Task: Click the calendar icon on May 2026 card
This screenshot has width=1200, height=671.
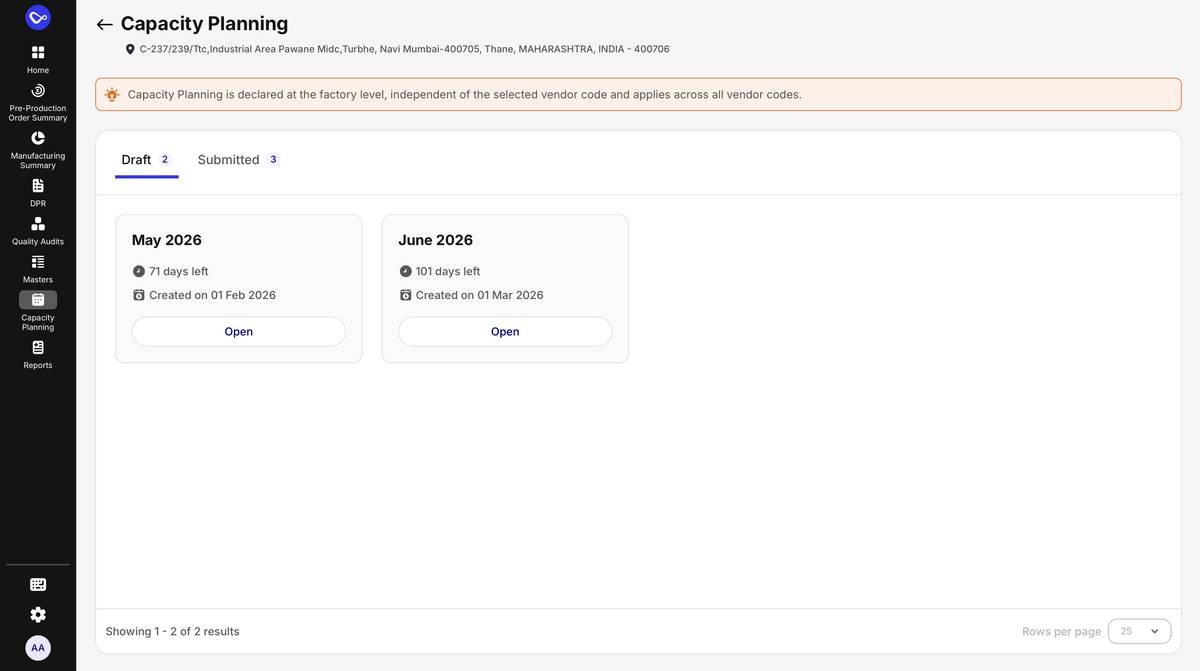Action: click(139, 295)
